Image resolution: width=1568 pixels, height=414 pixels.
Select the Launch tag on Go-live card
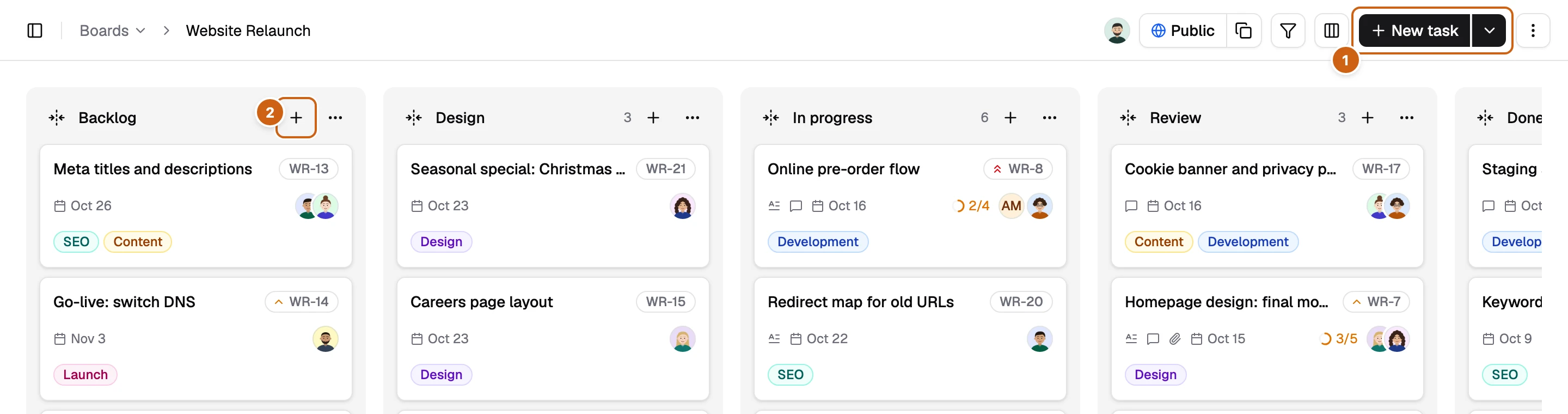[x=85, y=374]
